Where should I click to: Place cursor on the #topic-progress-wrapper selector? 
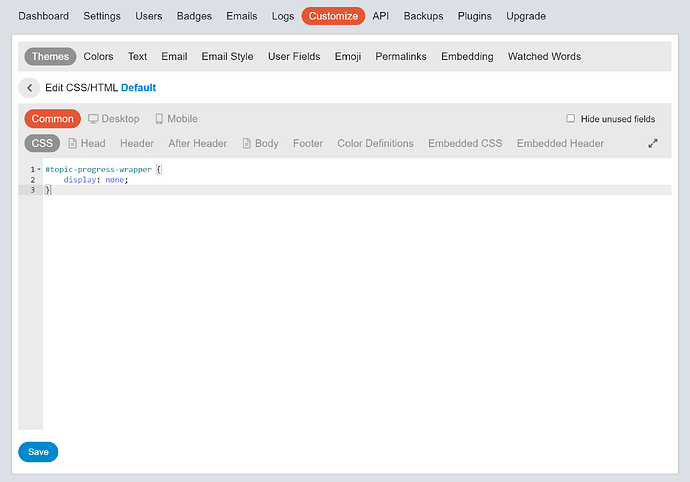pyautogui.click(x=99, y=169)
